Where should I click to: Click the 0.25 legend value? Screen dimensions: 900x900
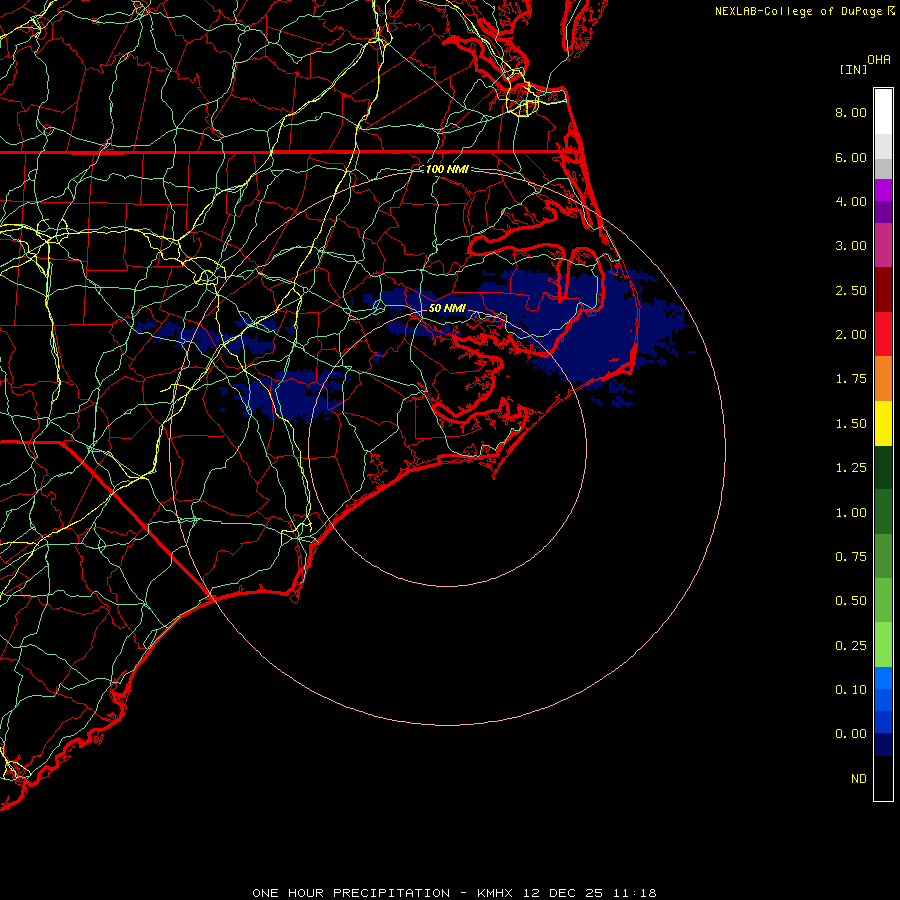tap(851, 646)
